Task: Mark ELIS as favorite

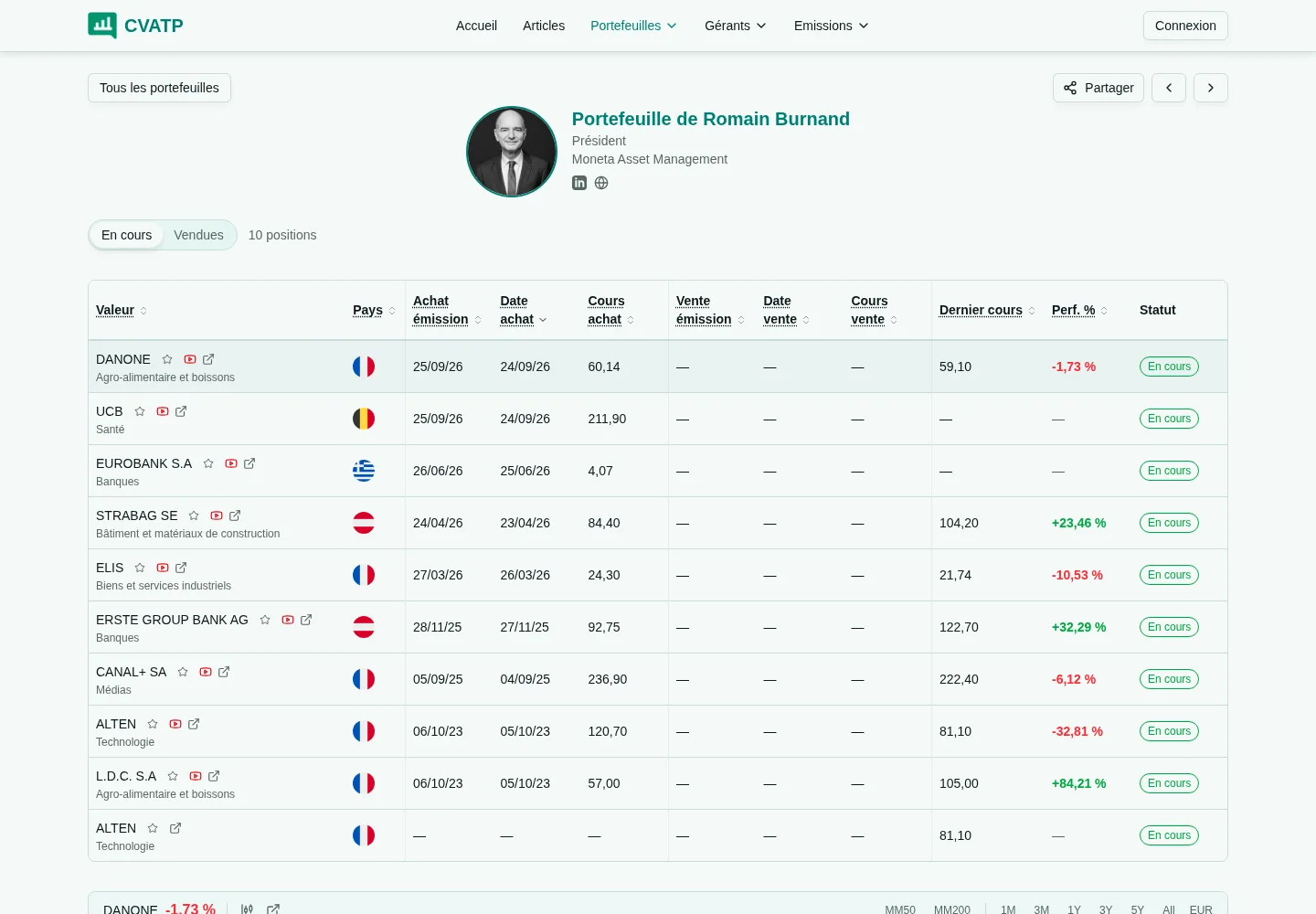Action: point(140,568)
